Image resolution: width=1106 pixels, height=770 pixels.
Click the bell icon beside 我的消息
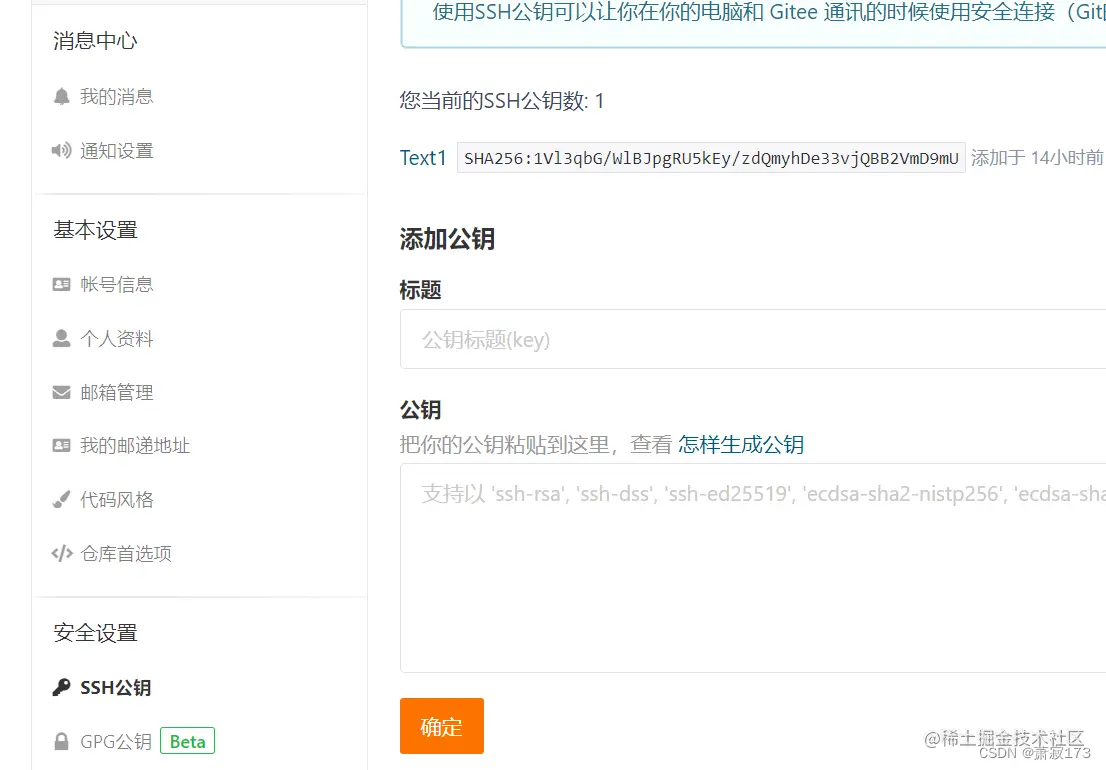tap(61, 97)
